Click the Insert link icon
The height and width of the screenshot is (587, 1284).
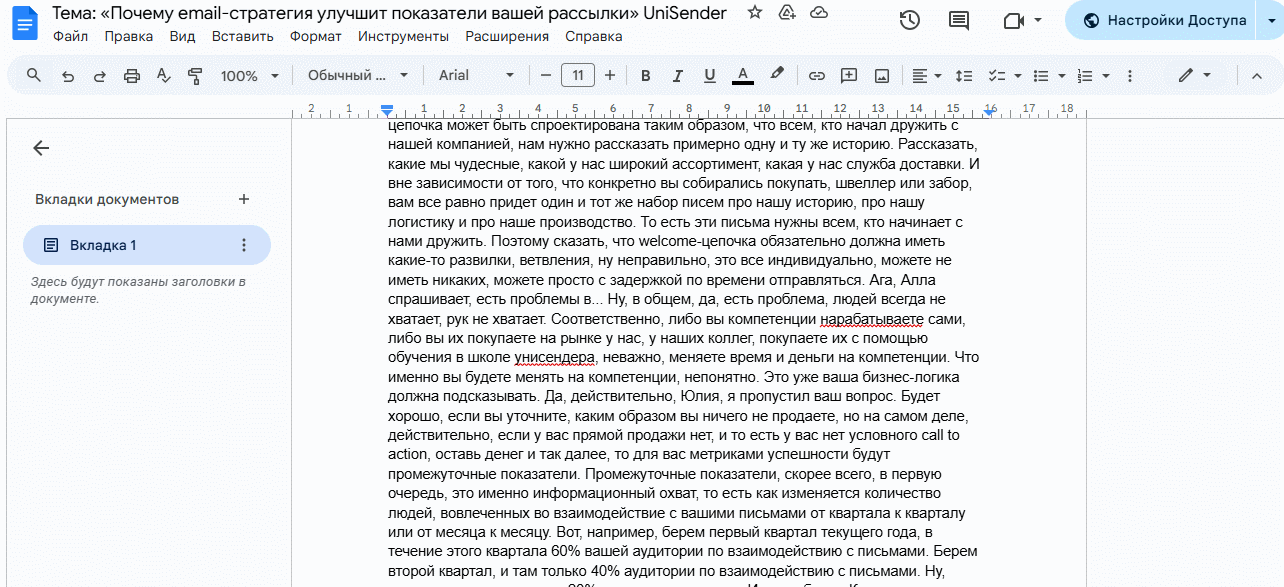pyautogui.click(x=816, y=76)
